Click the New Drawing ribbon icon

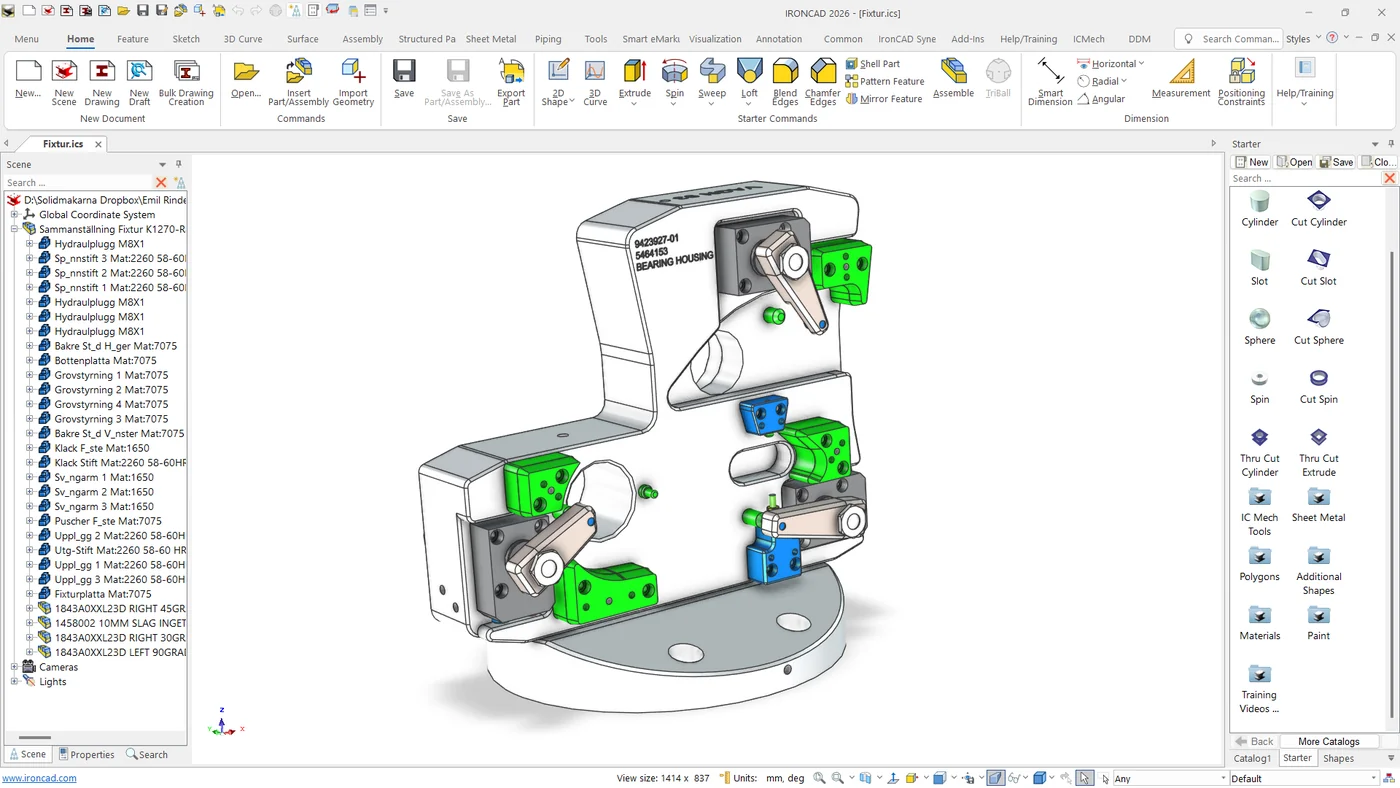102,82
